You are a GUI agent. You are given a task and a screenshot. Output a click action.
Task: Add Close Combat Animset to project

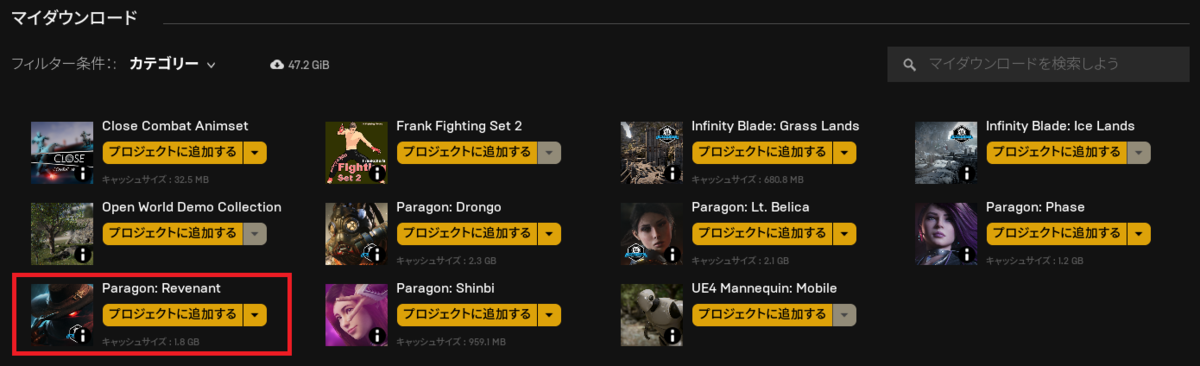pyautogui.click(x=173, y=152)
